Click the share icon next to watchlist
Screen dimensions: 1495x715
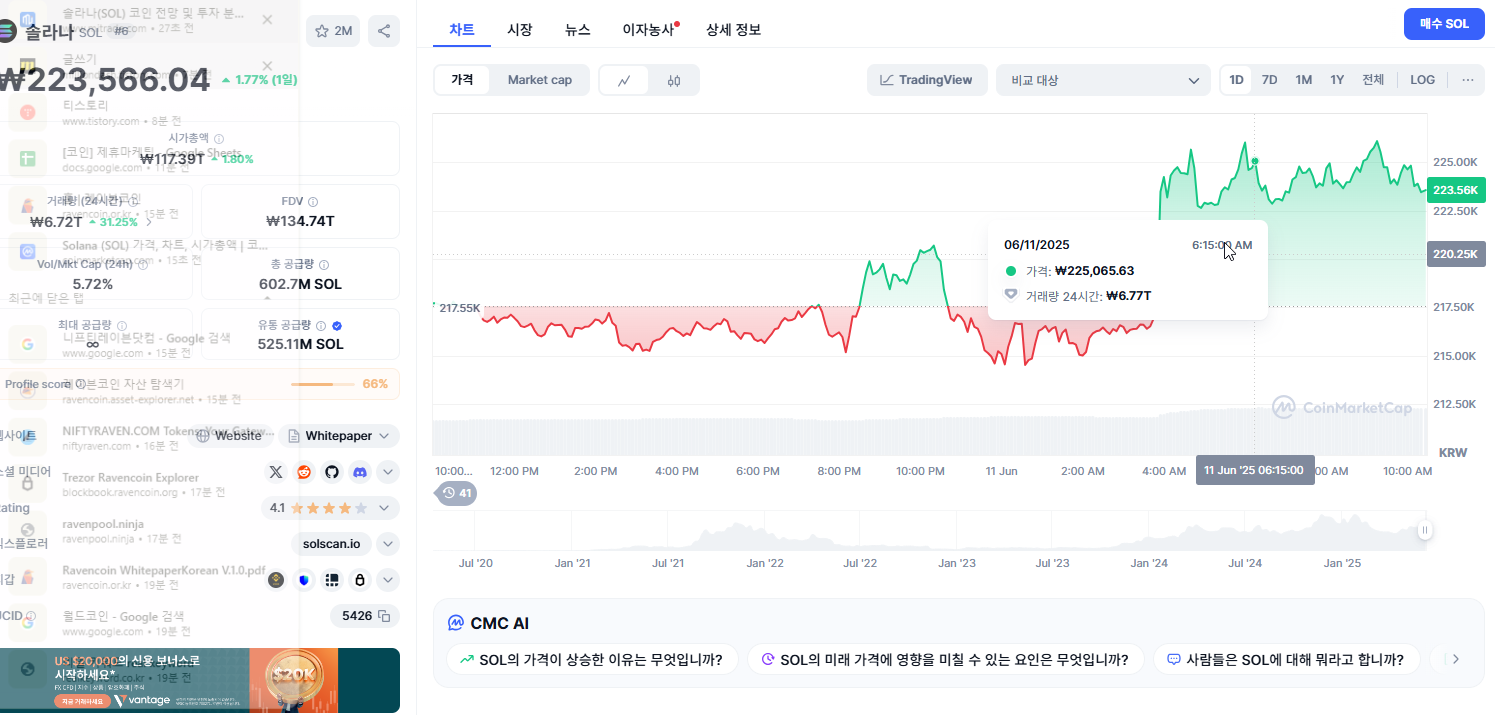click(x=384, y=31)
